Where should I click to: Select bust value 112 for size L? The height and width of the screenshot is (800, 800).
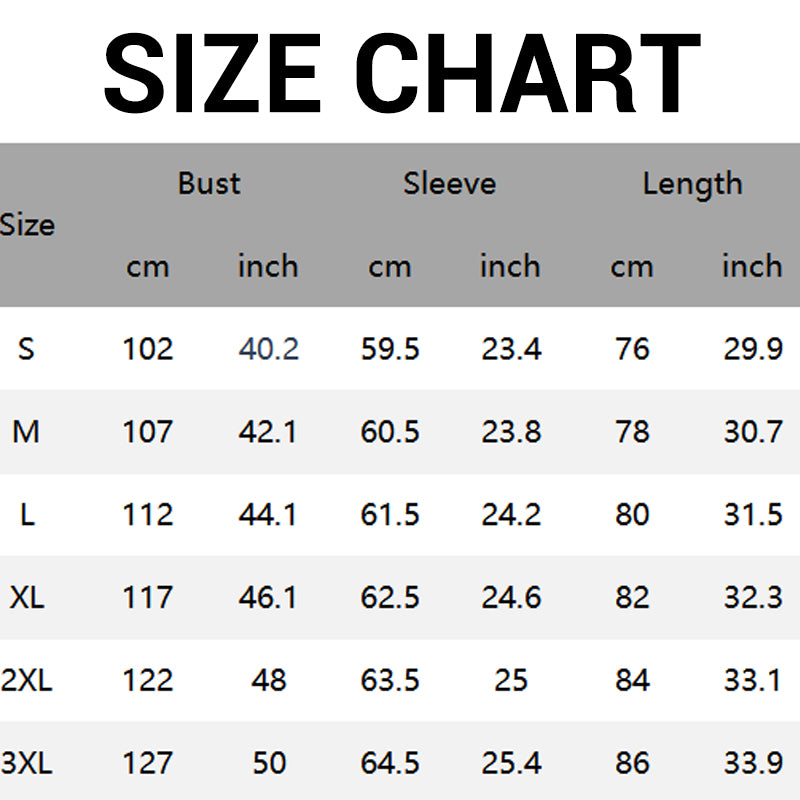click(x=148, y=515)
